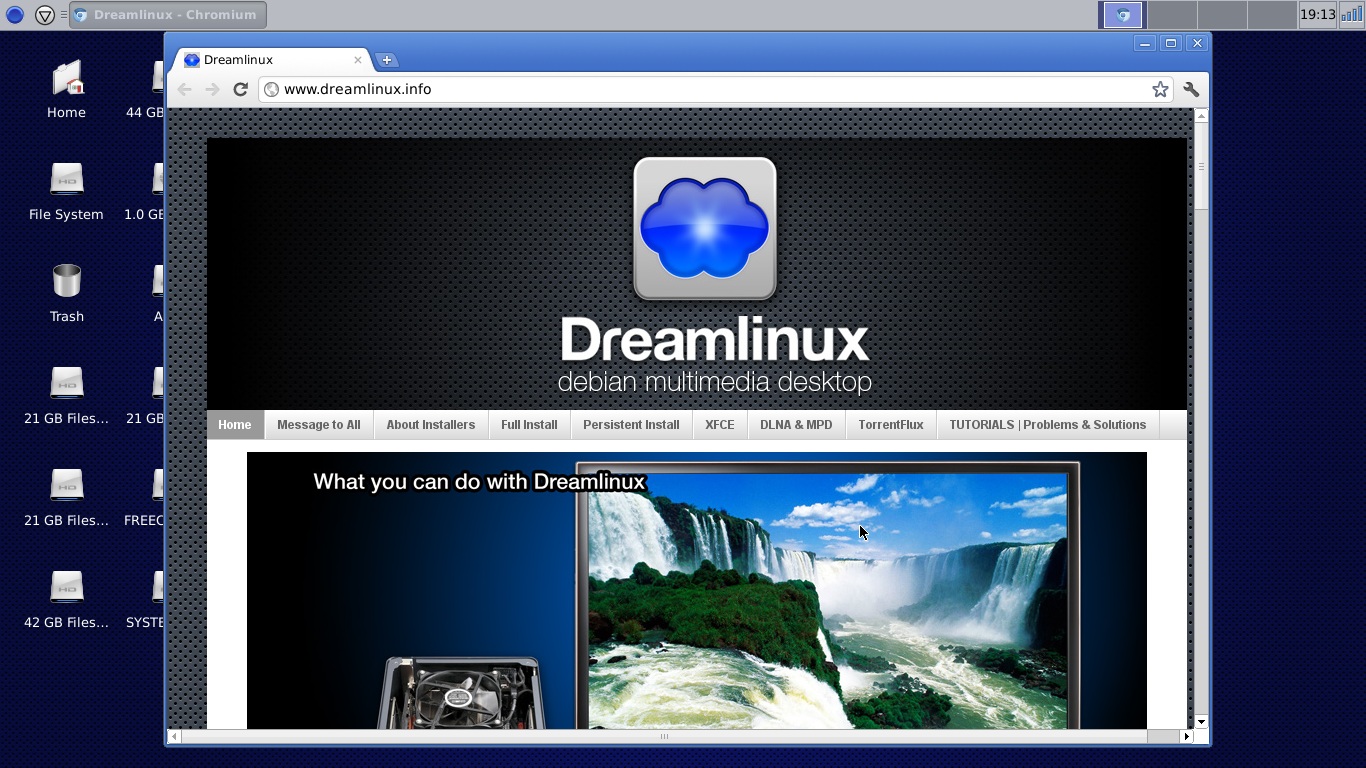Click the Dreamlinux site title heading

(714, 341)
